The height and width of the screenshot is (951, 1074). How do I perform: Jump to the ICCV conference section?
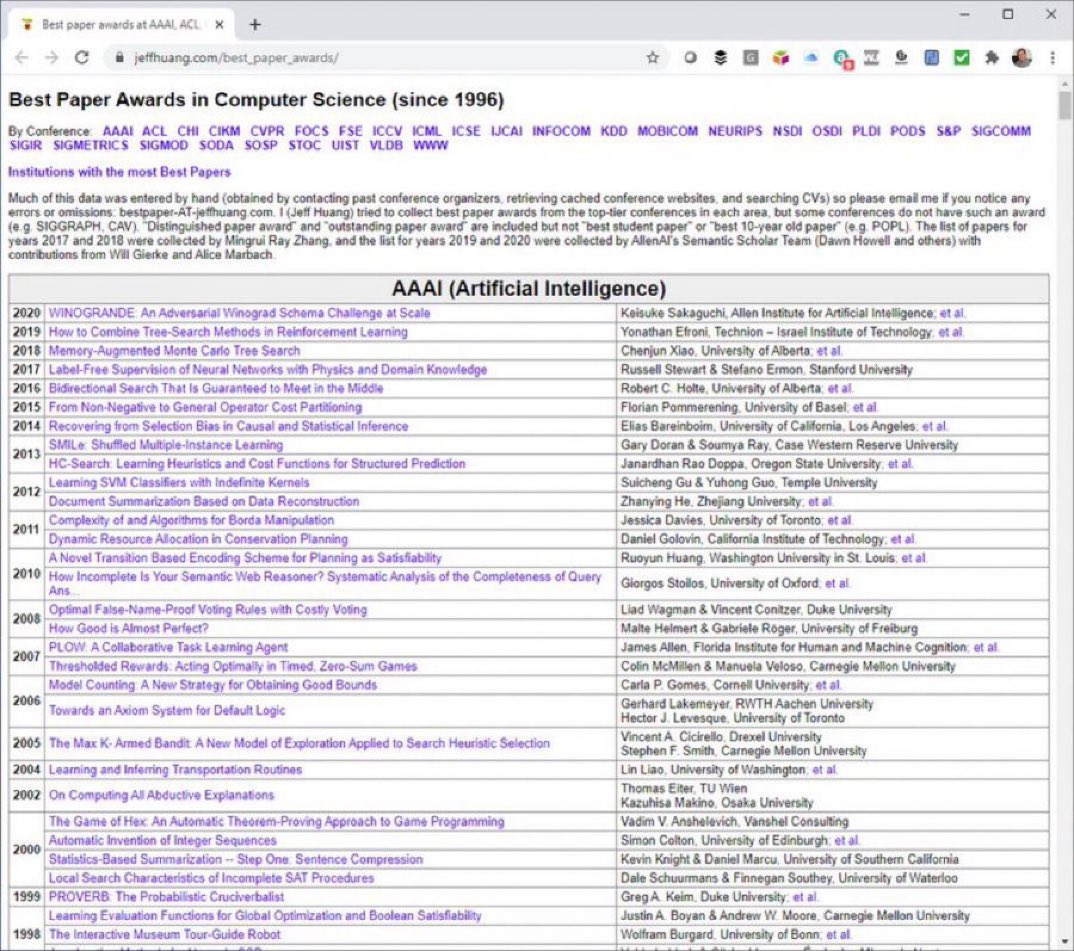[x=387, y=131]
